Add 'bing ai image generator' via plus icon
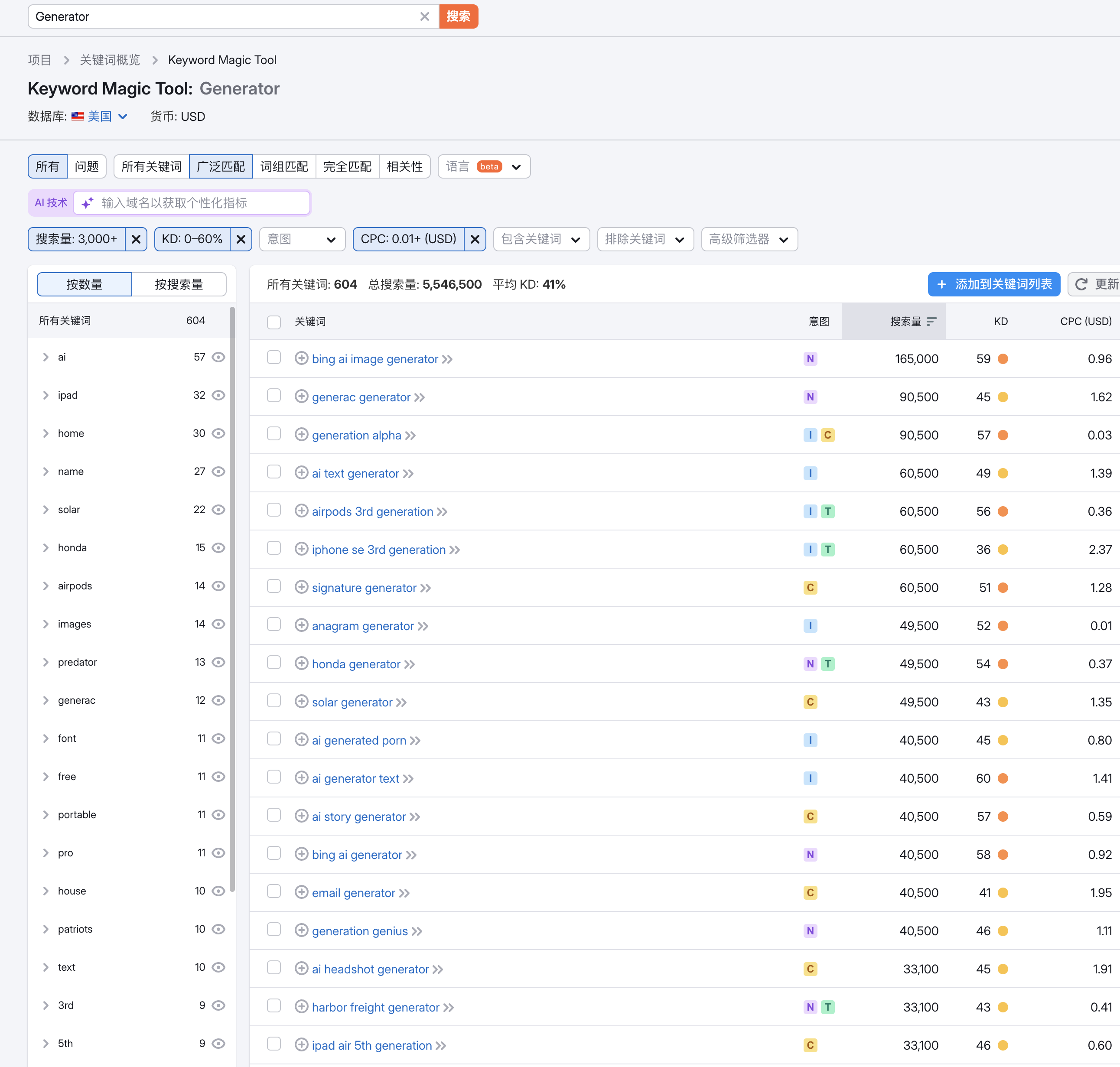The width and height of the screenshot is (1120, 1067). (302, 358)
